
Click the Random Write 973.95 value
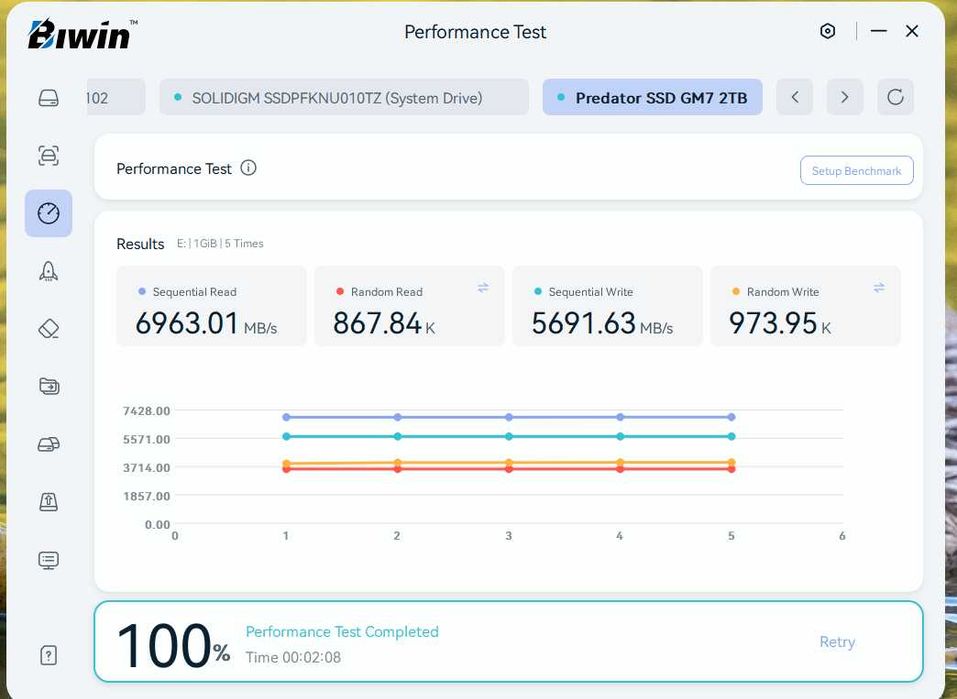tap(773, 323)
